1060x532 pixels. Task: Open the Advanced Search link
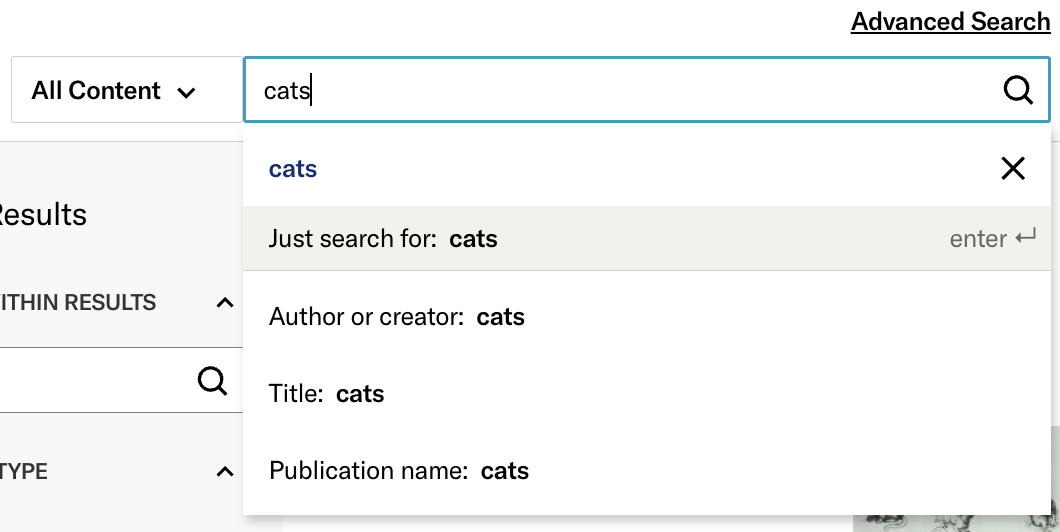[x=950, y=22]
